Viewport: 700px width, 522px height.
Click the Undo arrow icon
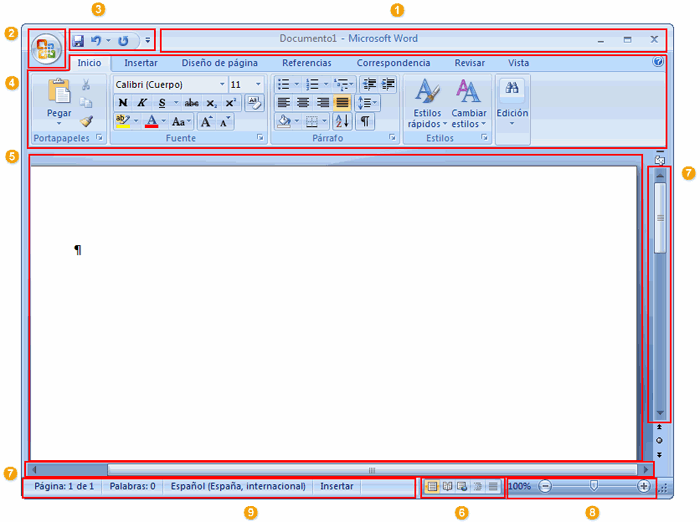coord(96,41)
